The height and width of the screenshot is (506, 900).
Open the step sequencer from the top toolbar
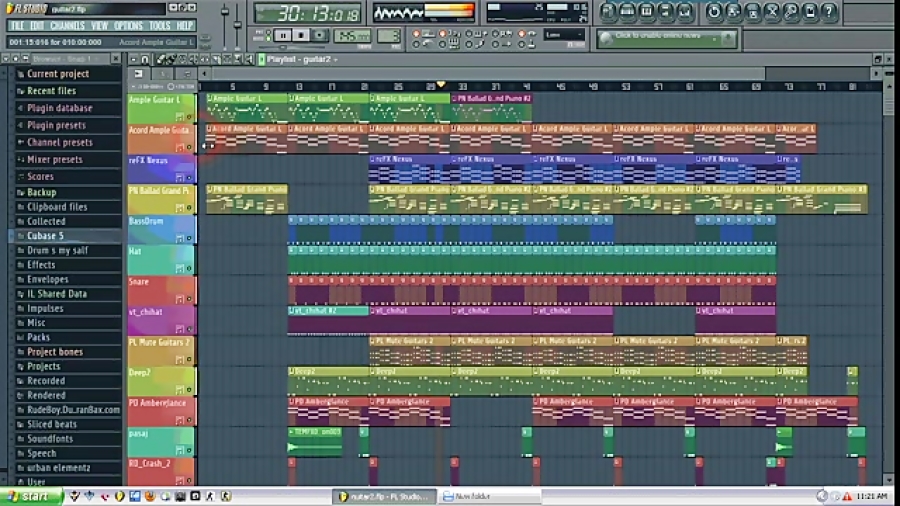pyautogui.click(x=627, y=11)
